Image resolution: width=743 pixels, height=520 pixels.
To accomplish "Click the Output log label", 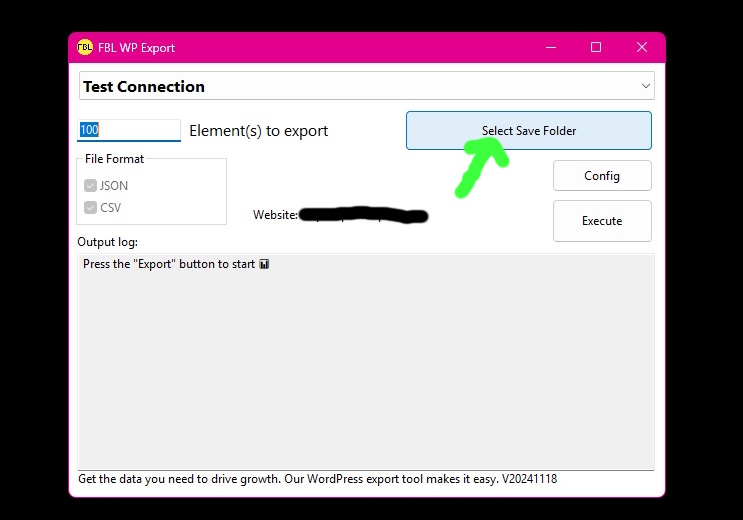I will coord(107,242).
